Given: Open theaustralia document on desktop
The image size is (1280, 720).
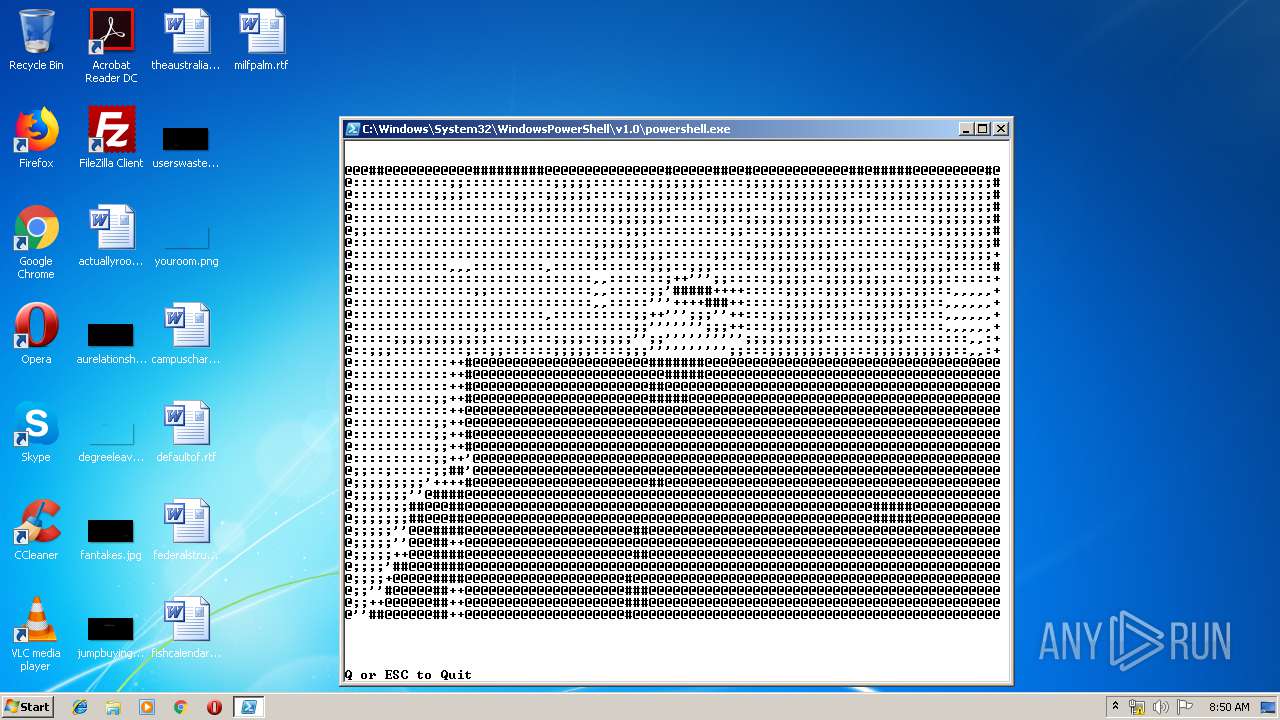Looking at the screenshot, I should [x=186, y=40].
